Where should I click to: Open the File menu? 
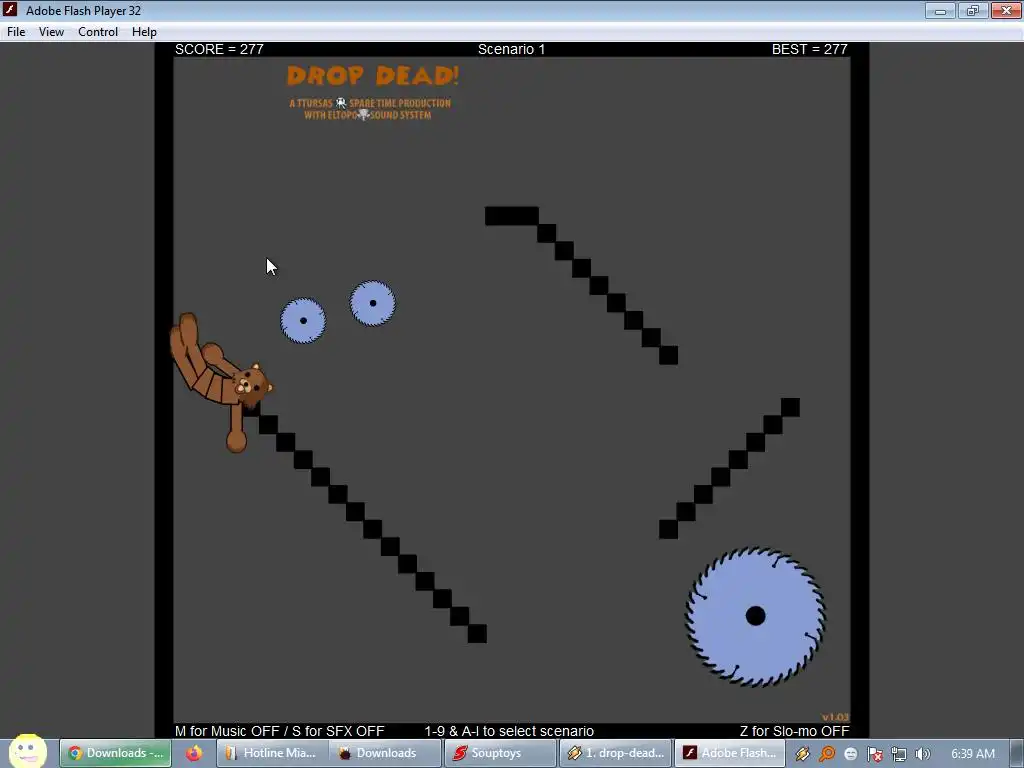[x=16, y=32]
